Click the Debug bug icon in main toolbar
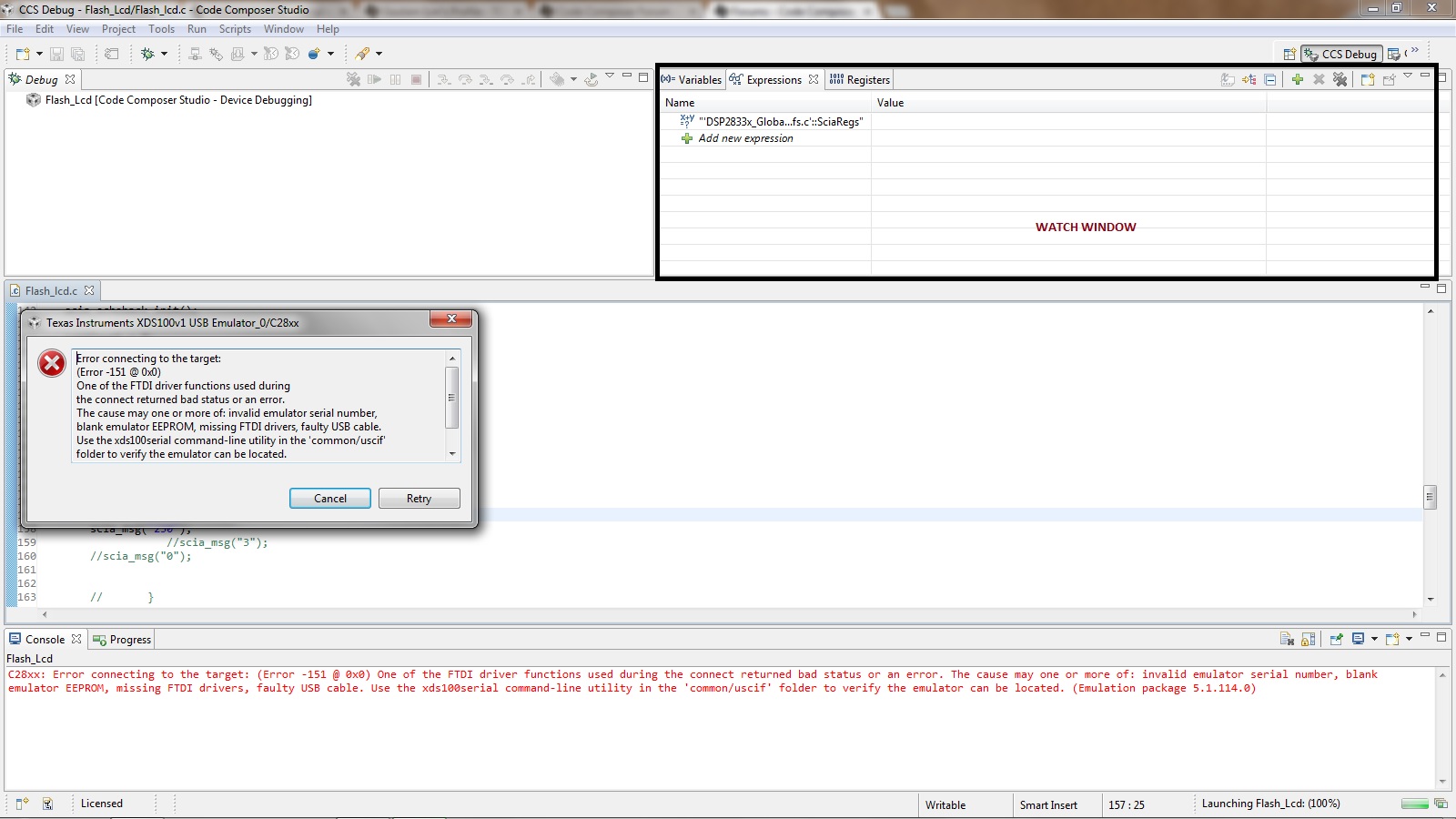Image resolution: width=1456 pixels, height=819 pixels. [147, 54]
